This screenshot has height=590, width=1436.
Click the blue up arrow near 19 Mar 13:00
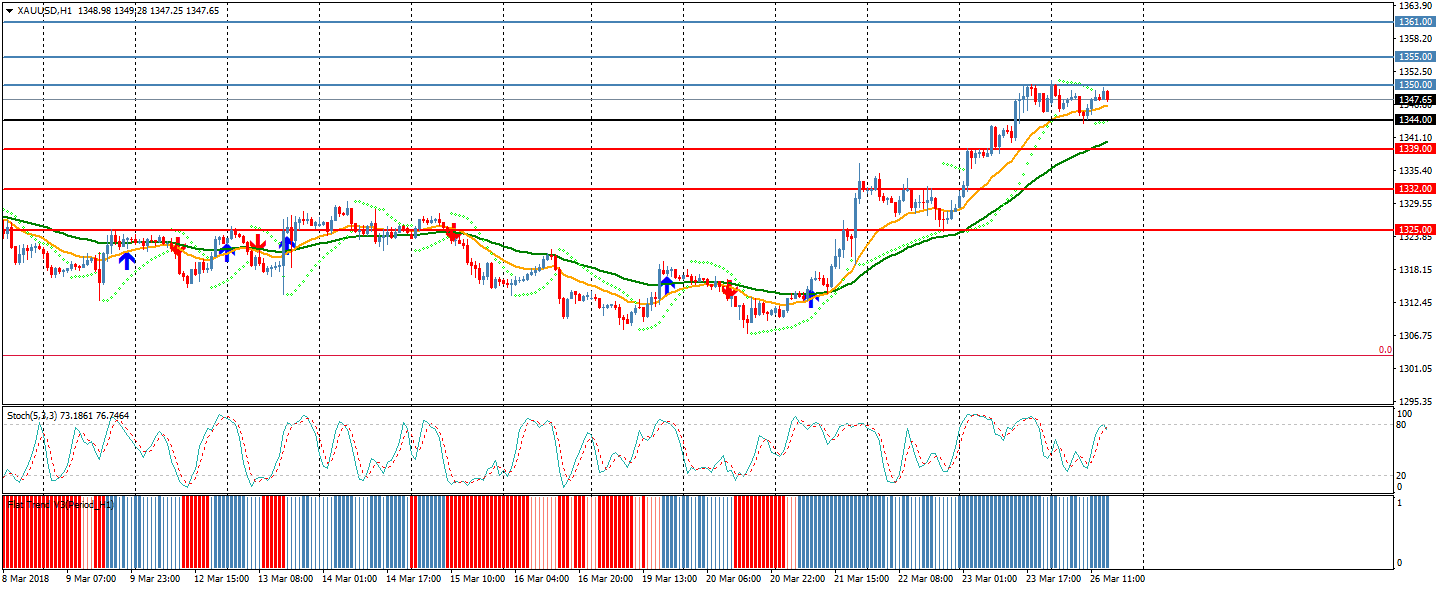click(x=666, y=284)
